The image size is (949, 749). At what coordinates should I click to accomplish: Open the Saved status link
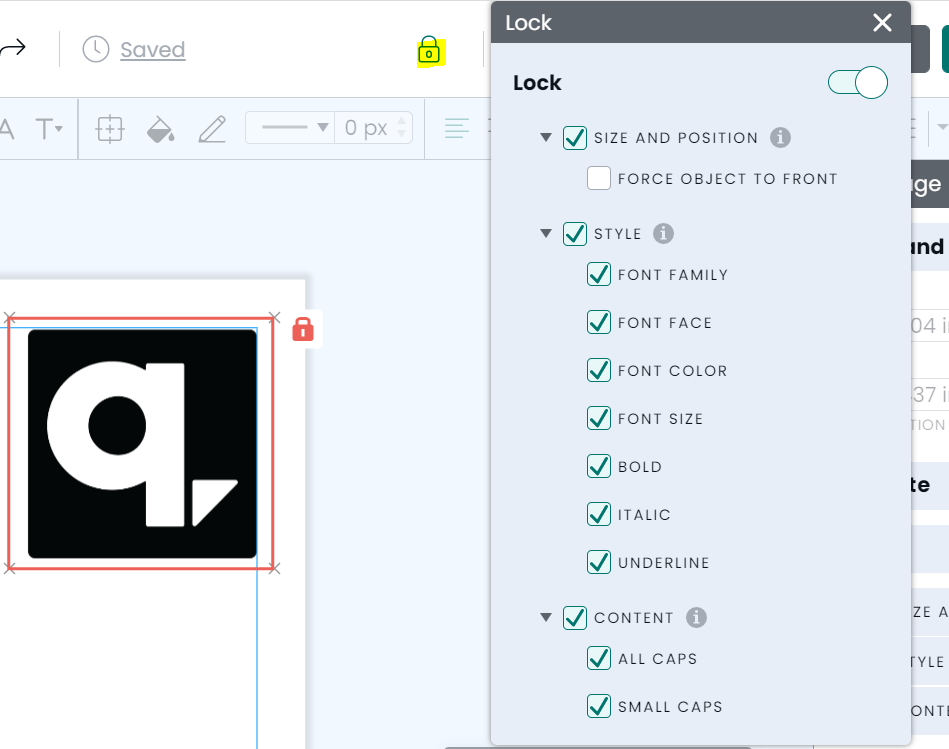pos(153,50)
